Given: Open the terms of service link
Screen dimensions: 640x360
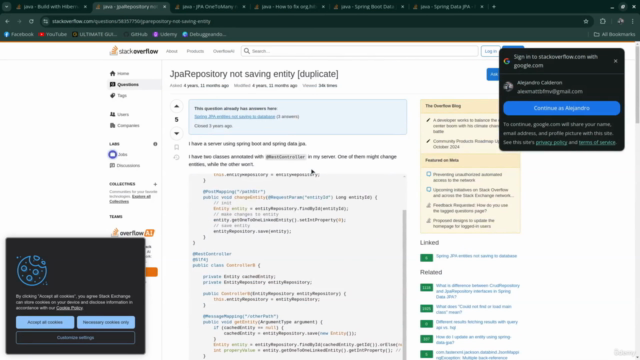Looking at the screenshot, I should point(597,142).
